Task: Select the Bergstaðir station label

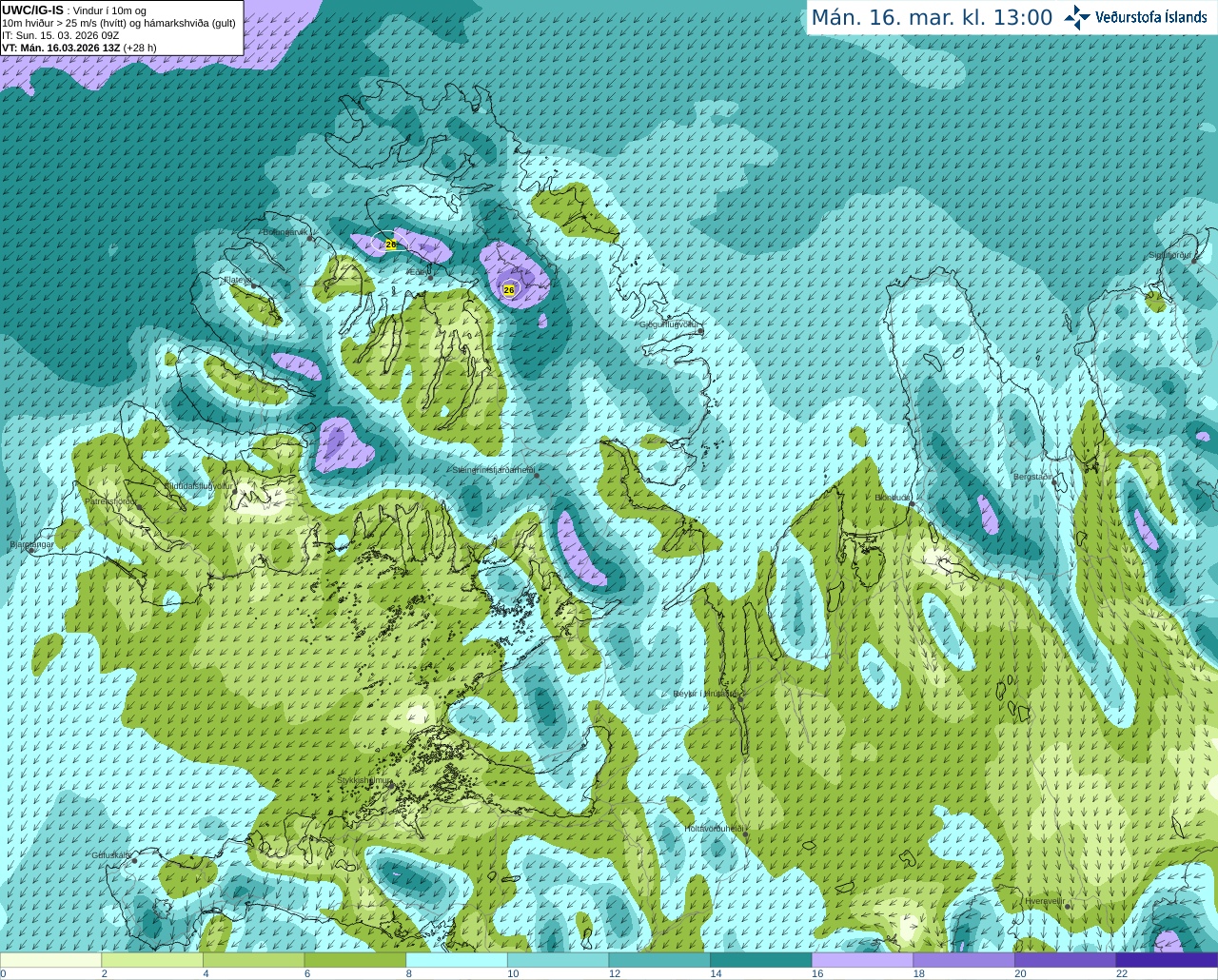Action: [x=1033, y=477]
